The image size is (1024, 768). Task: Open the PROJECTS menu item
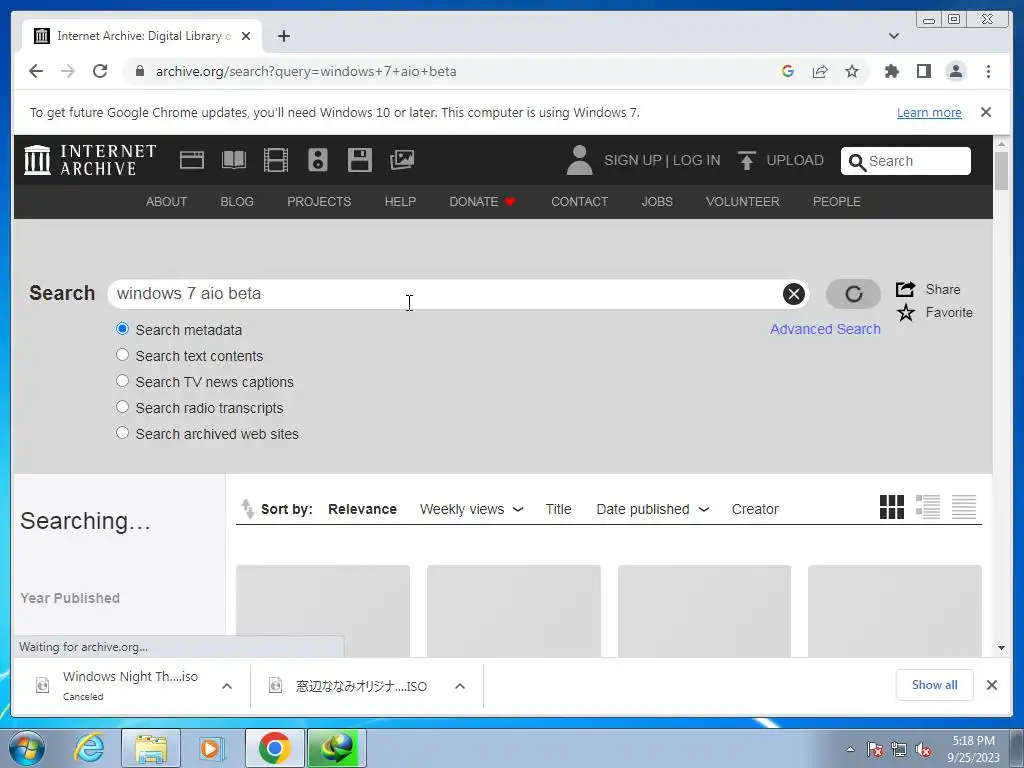click(x=319, y=202)
